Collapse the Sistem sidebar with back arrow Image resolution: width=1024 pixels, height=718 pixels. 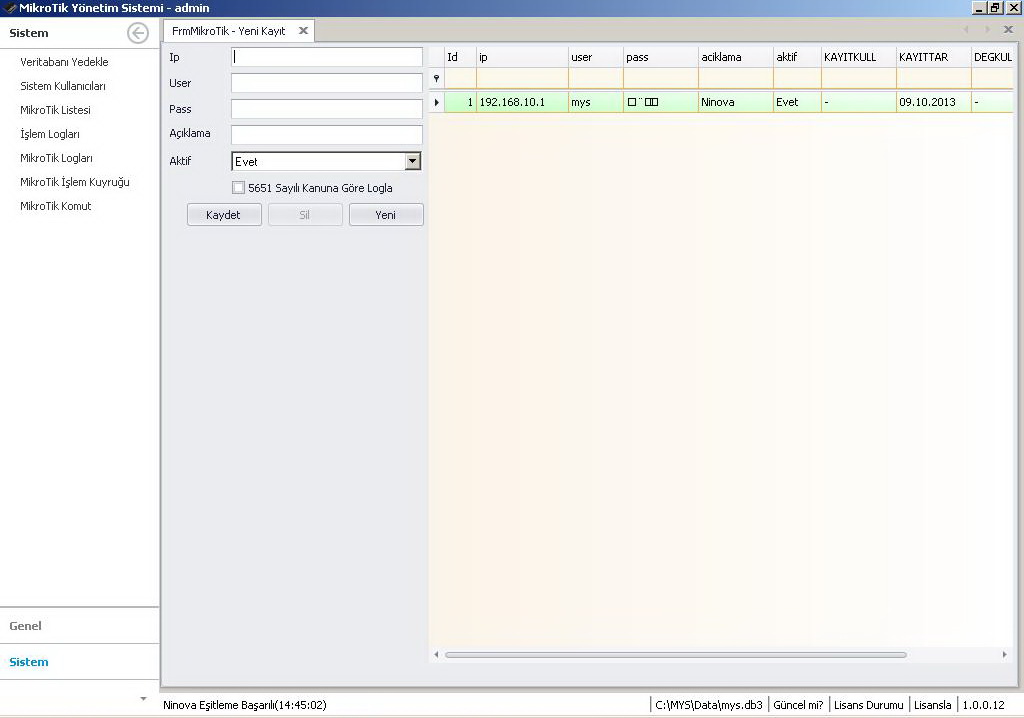click(x=138, y=33)
